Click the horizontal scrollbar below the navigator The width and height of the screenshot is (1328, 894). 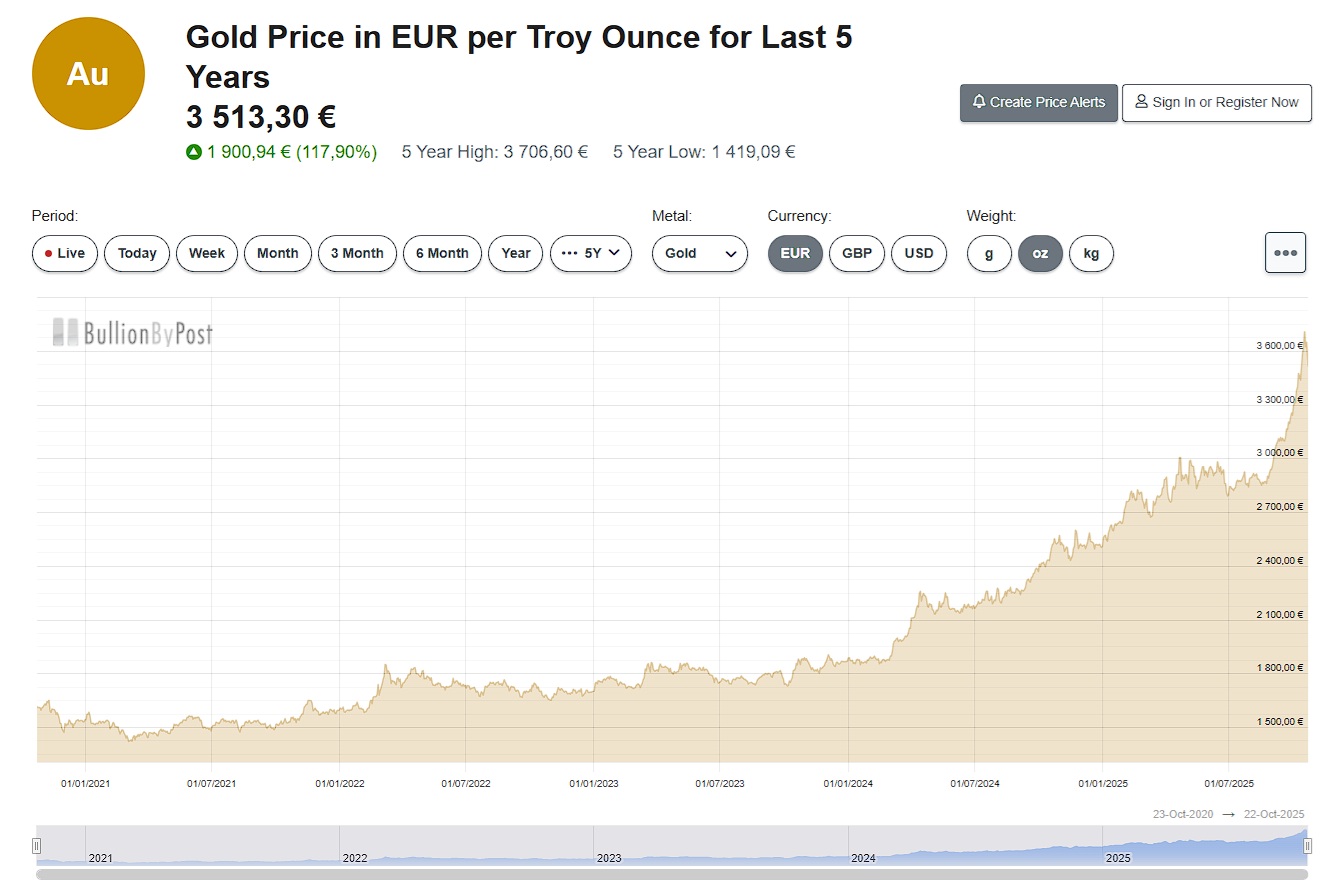coord(671,875)
